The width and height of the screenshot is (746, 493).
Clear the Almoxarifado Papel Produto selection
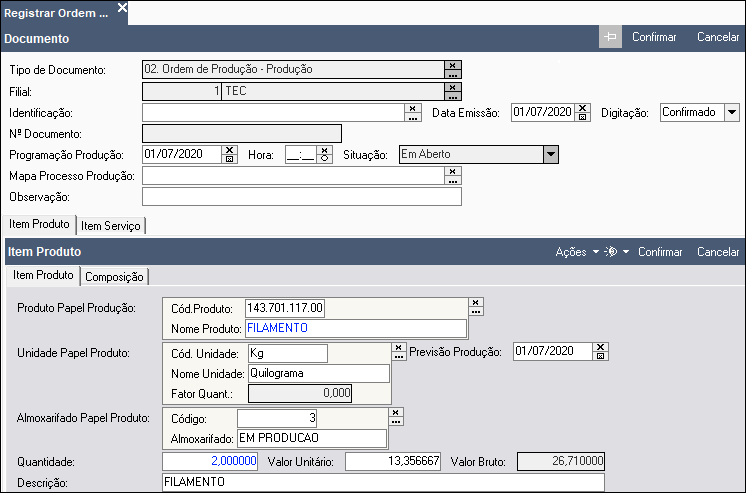click(396, 412)
